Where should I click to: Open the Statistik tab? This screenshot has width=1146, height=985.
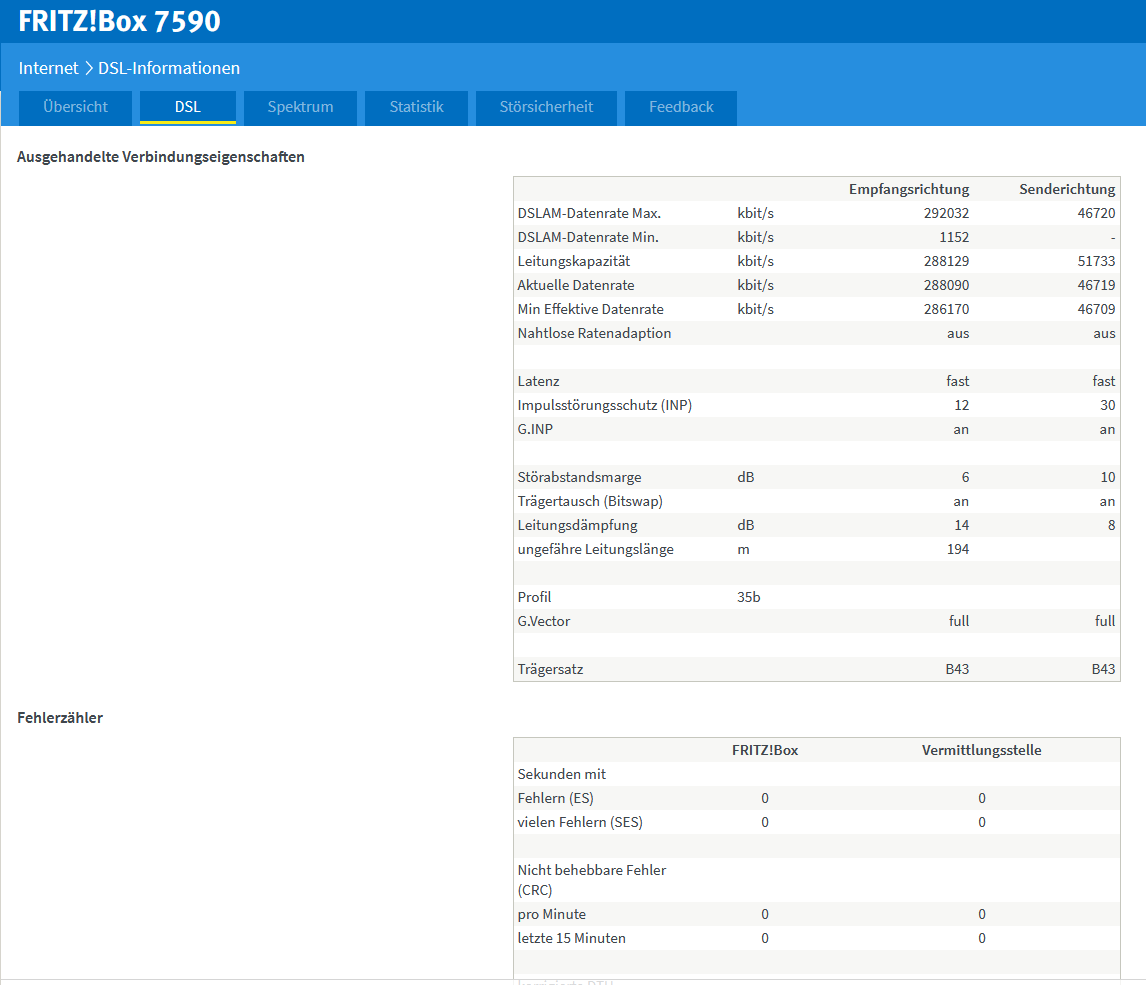pos(417,107)
